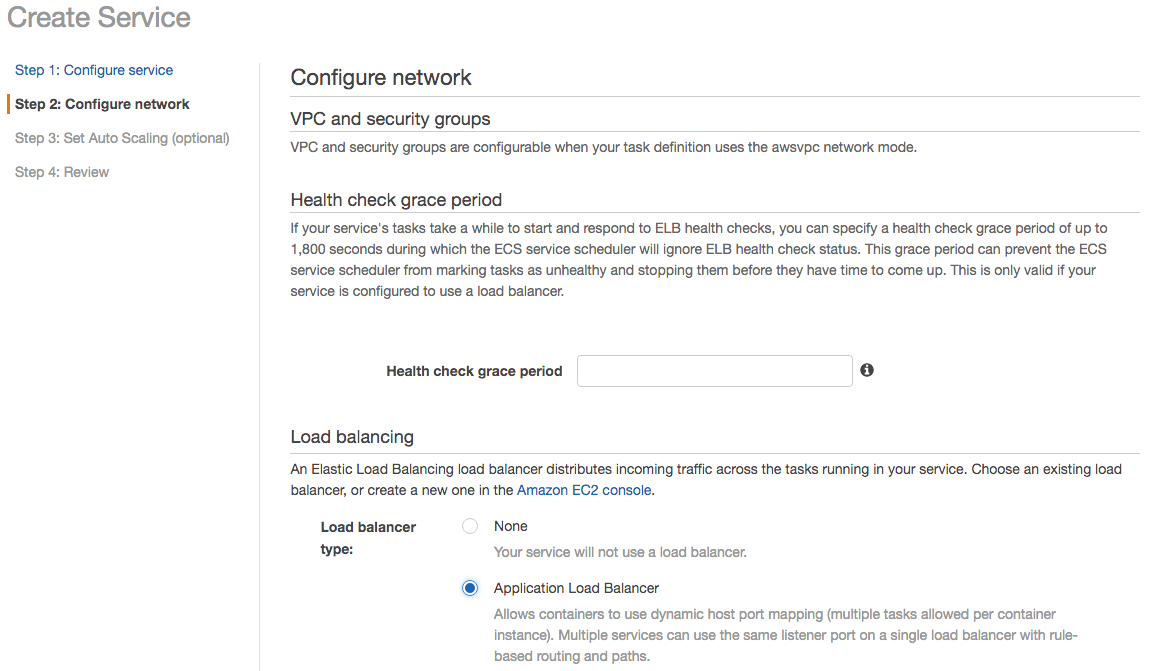Click the Create Service page title
Viewport: 1157px width, 671px height.
pos(99,17)
